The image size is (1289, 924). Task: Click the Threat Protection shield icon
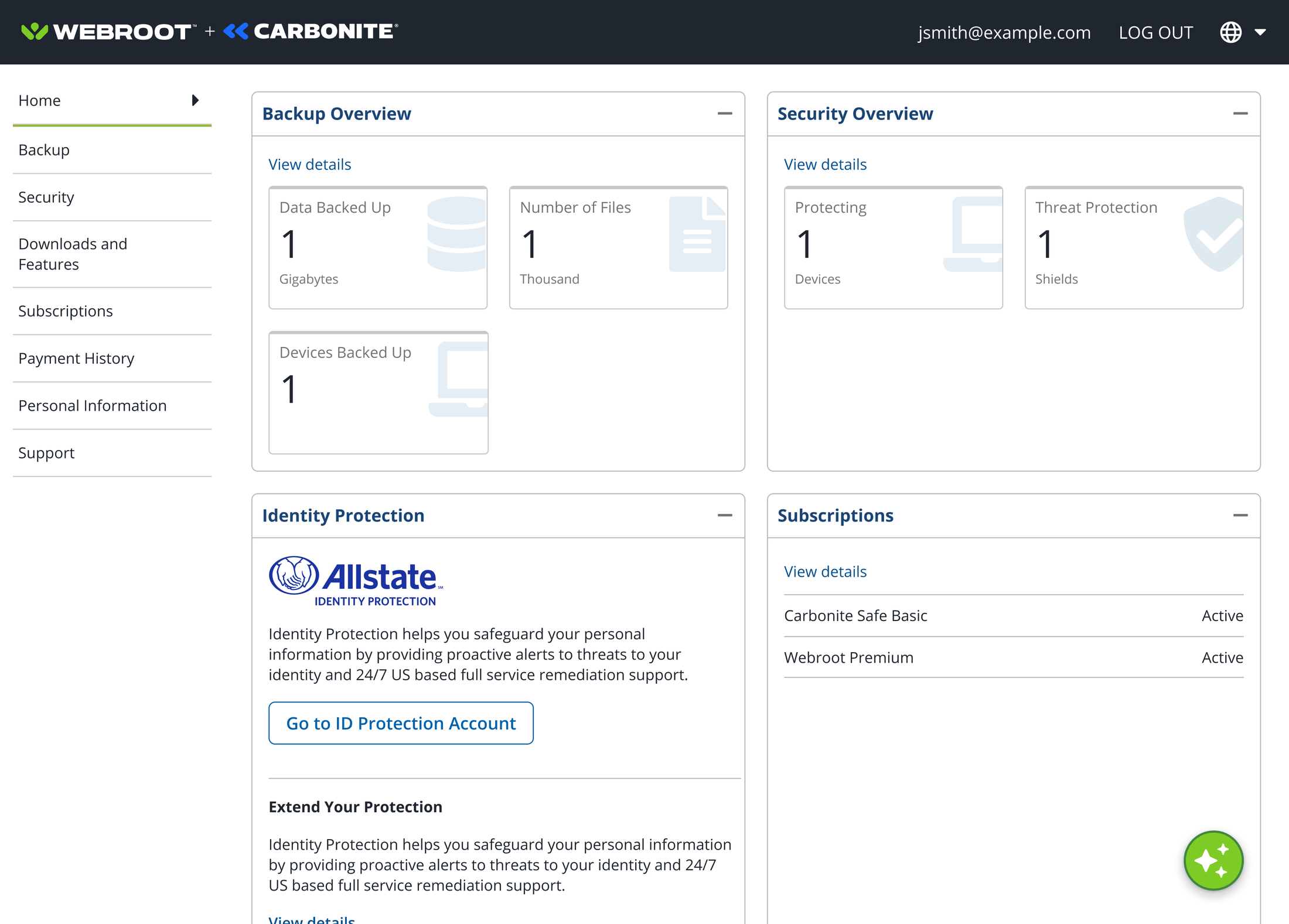(x=1213, y=234)
